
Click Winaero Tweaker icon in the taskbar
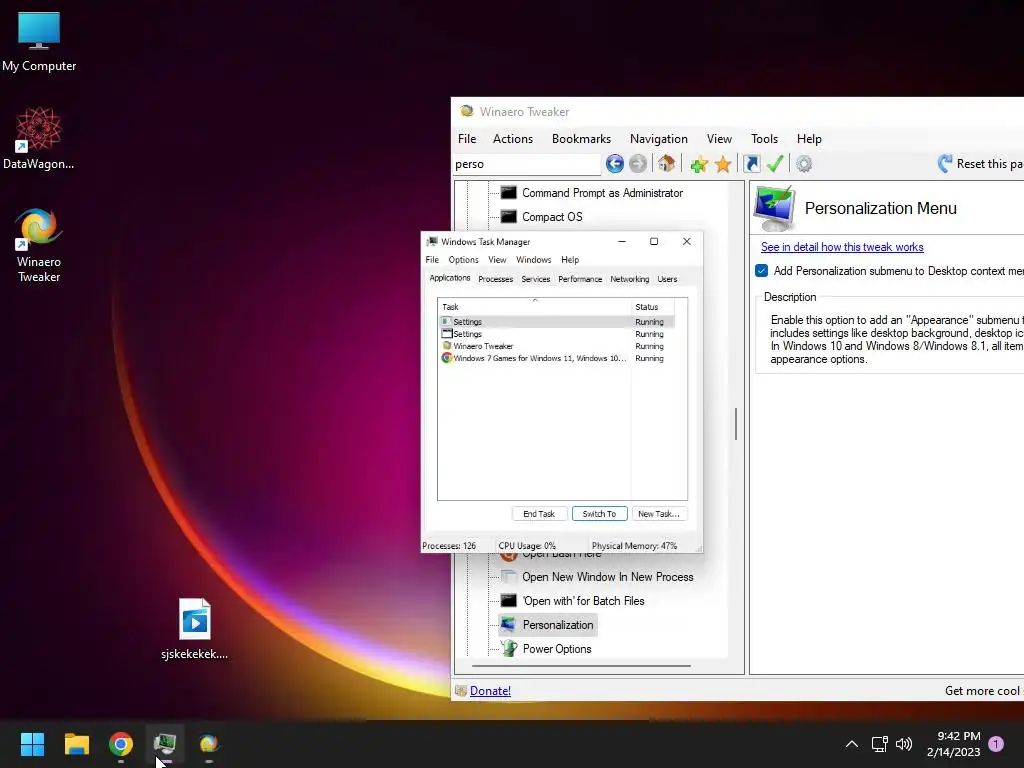(208, 744)
